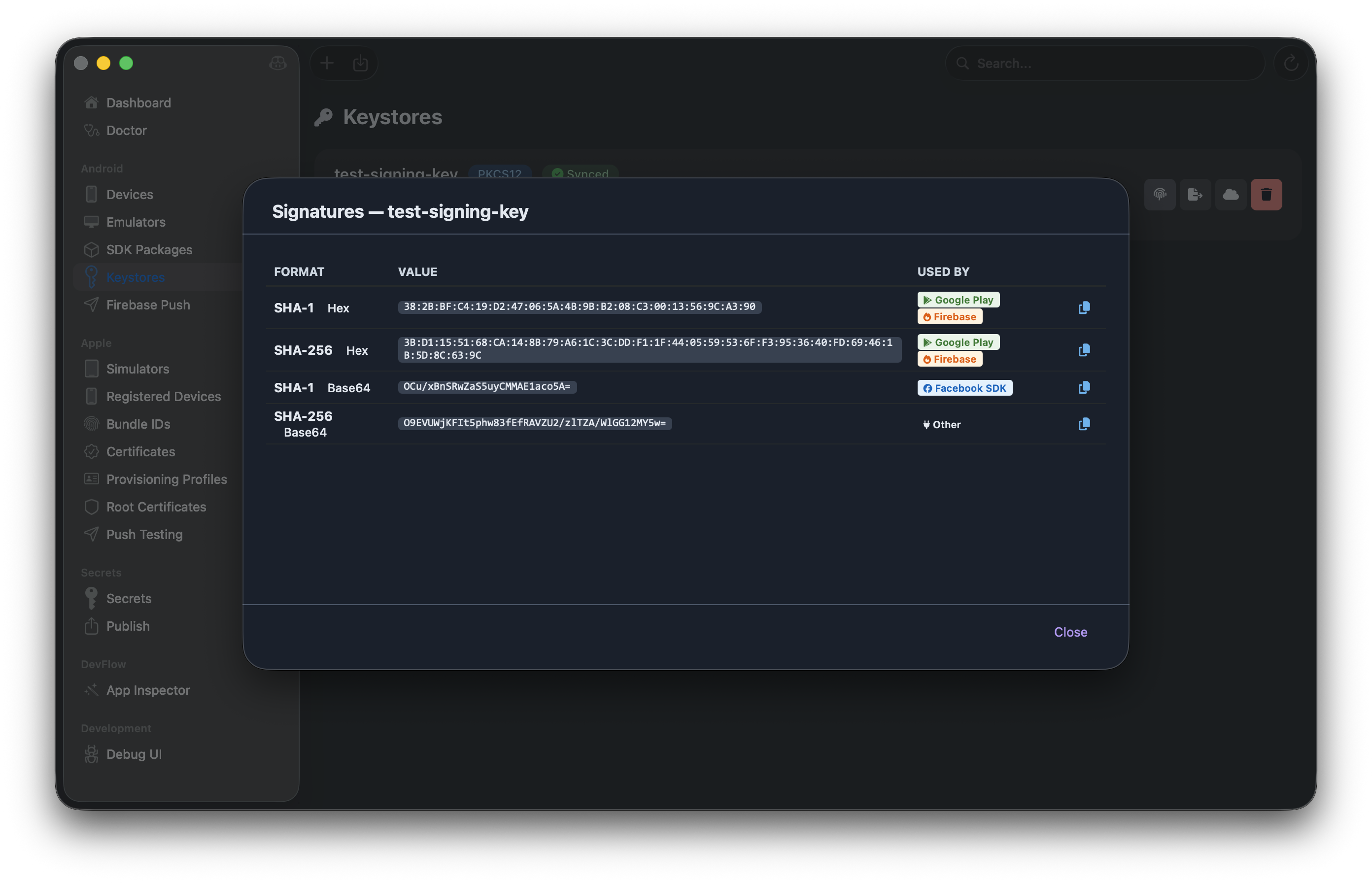Click the Firebase badge in SHA-1 Hex row

[x=950, y=316]
